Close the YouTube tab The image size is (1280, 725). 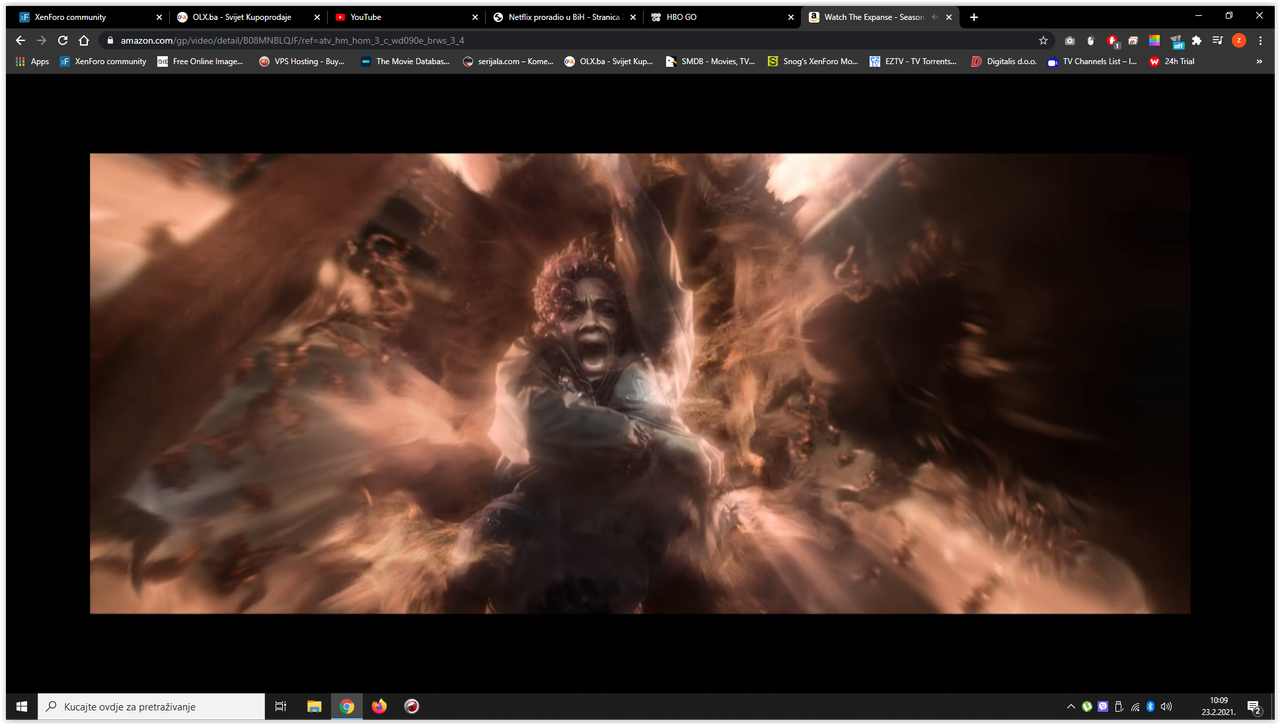[475, 17]
